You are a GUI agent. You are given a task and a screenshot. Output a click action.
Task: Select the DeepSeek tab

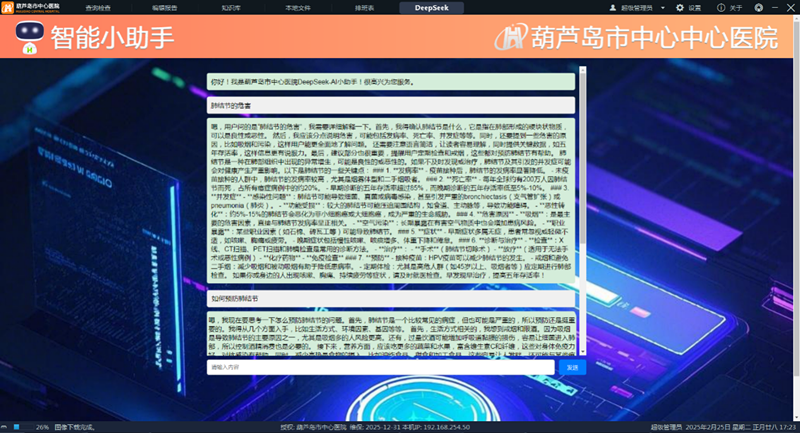coord(431,8)
